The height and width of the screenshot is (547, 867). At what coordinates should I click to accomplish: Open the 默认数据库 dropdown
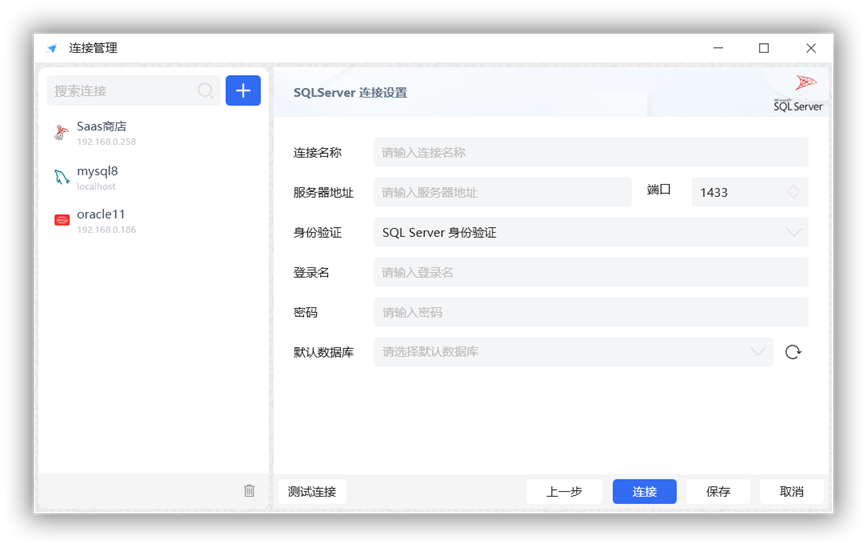coord(573,352)
